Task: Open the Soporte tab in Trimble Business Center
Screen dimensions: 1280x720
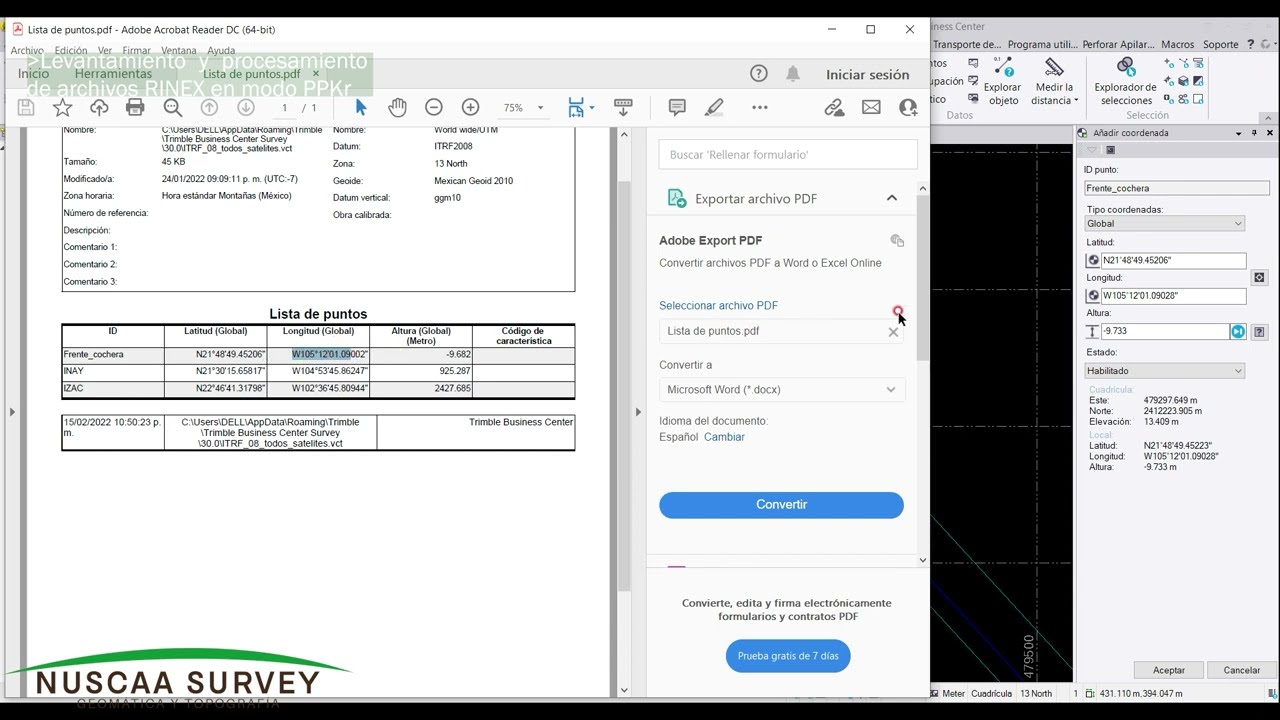Action: tap(1220, 44)
